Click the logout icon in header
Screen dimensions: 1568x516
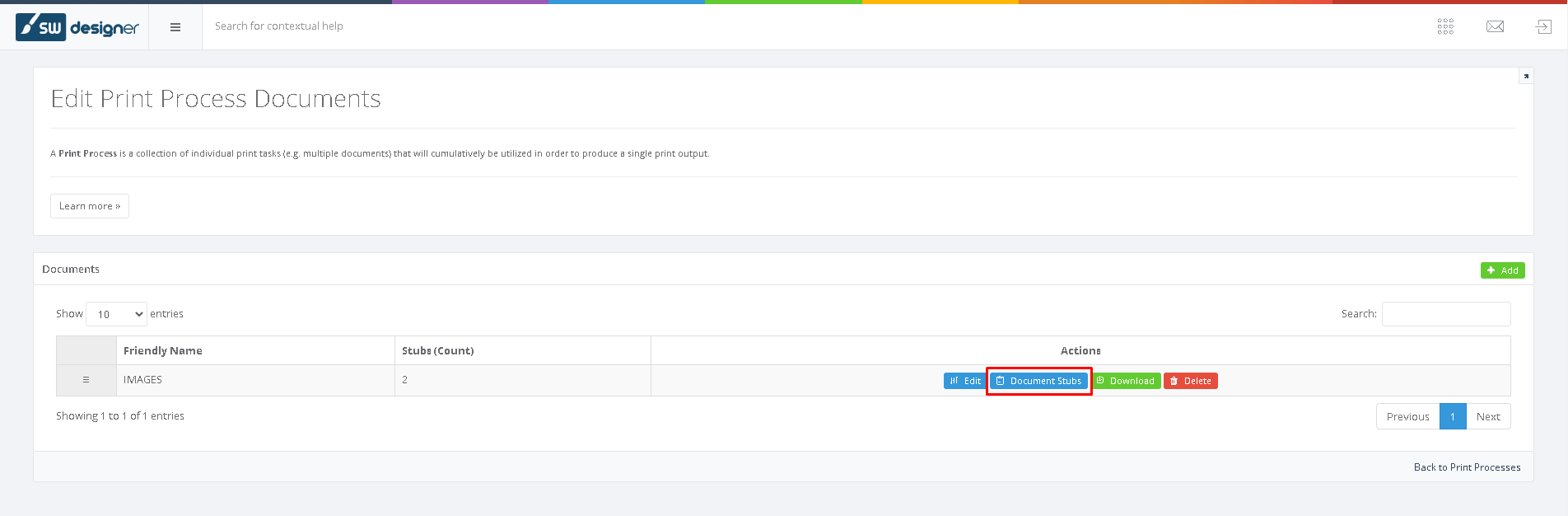coord(1543,27)
